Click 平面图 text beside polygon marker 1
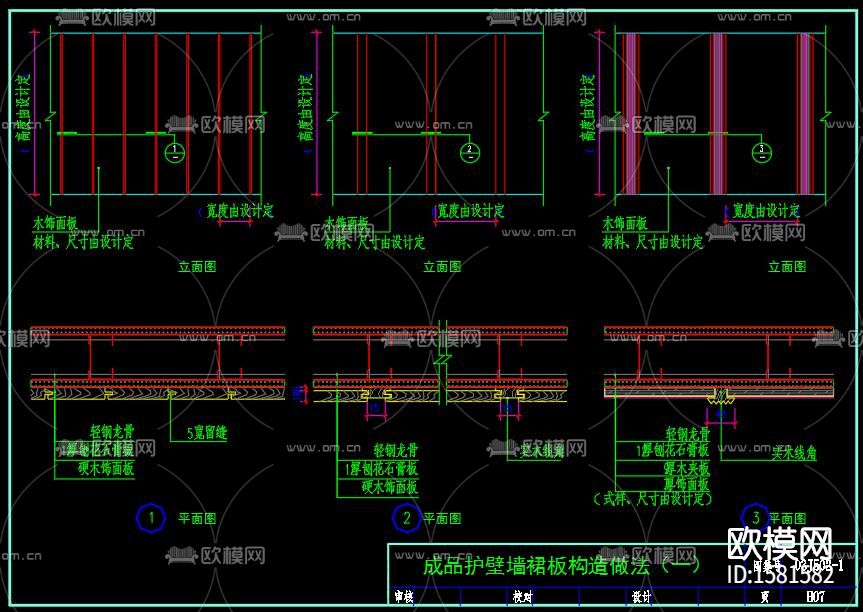The image size is (863, 612). click(197, 518)
